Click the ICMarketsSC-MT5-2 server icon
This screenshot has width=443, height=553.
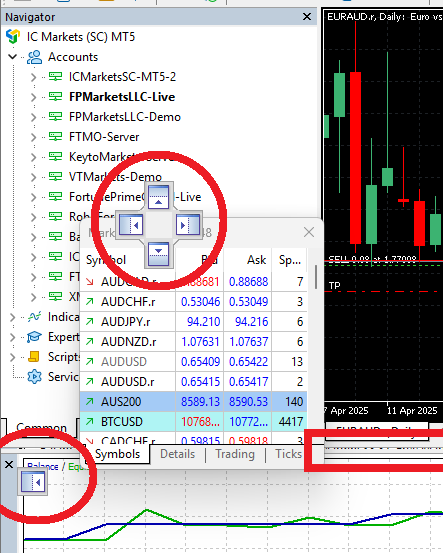[55, 77]
